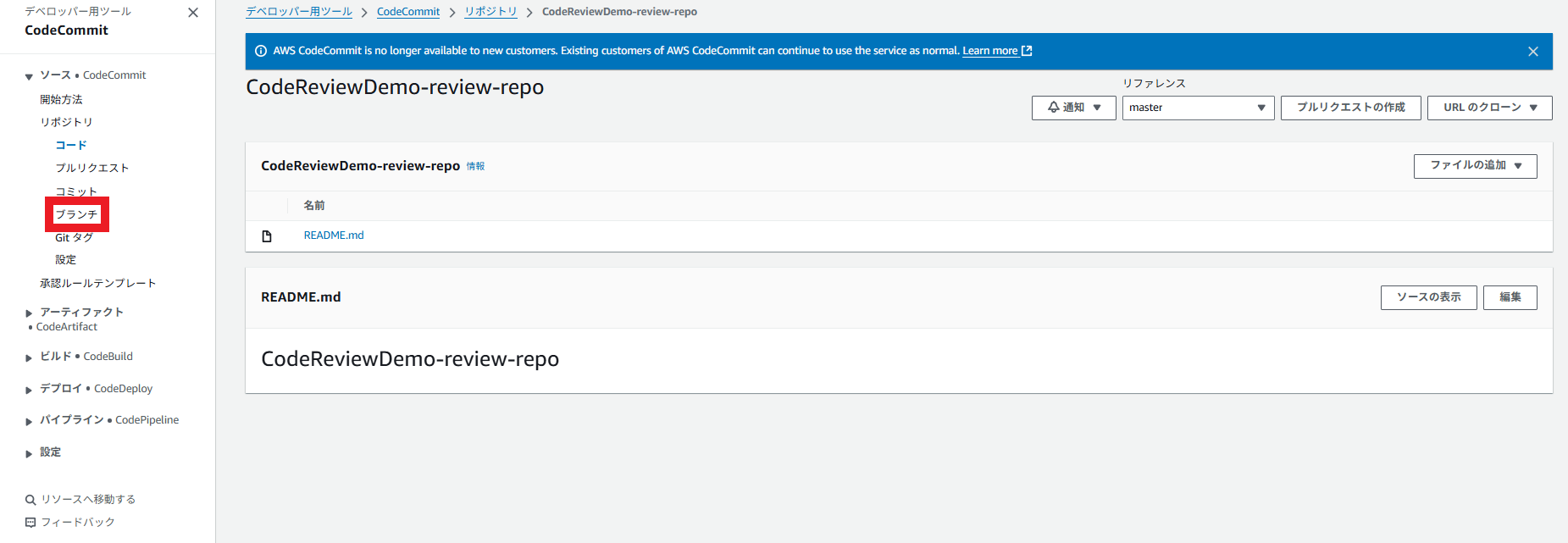Go to デベロッパー用ツール breadcrumb
Image resolution: width=1568 pixels, height=543 pixels.
[x=299, y=12]
